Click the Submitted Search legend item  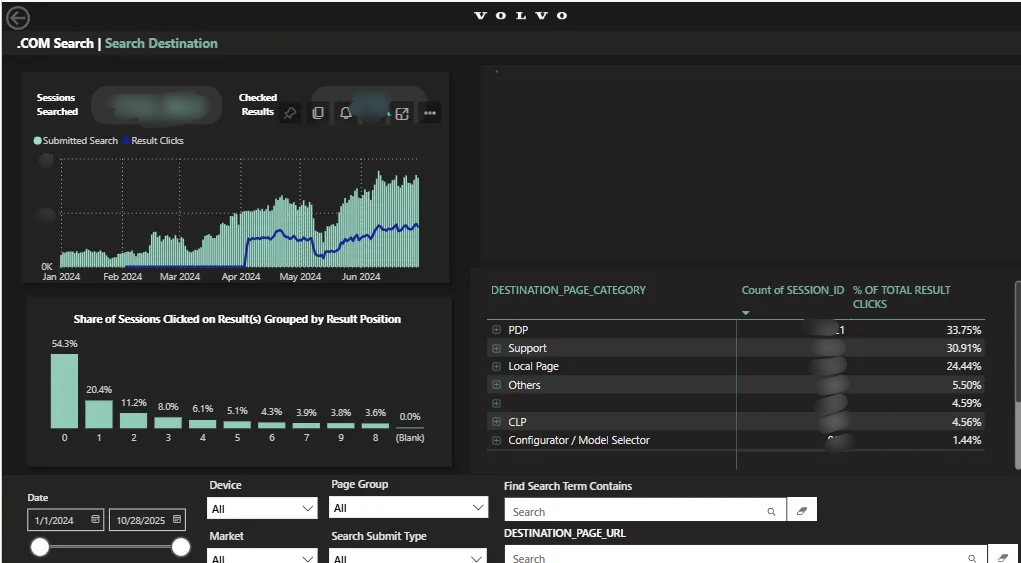pyautogui.click(x=76, y=141)
